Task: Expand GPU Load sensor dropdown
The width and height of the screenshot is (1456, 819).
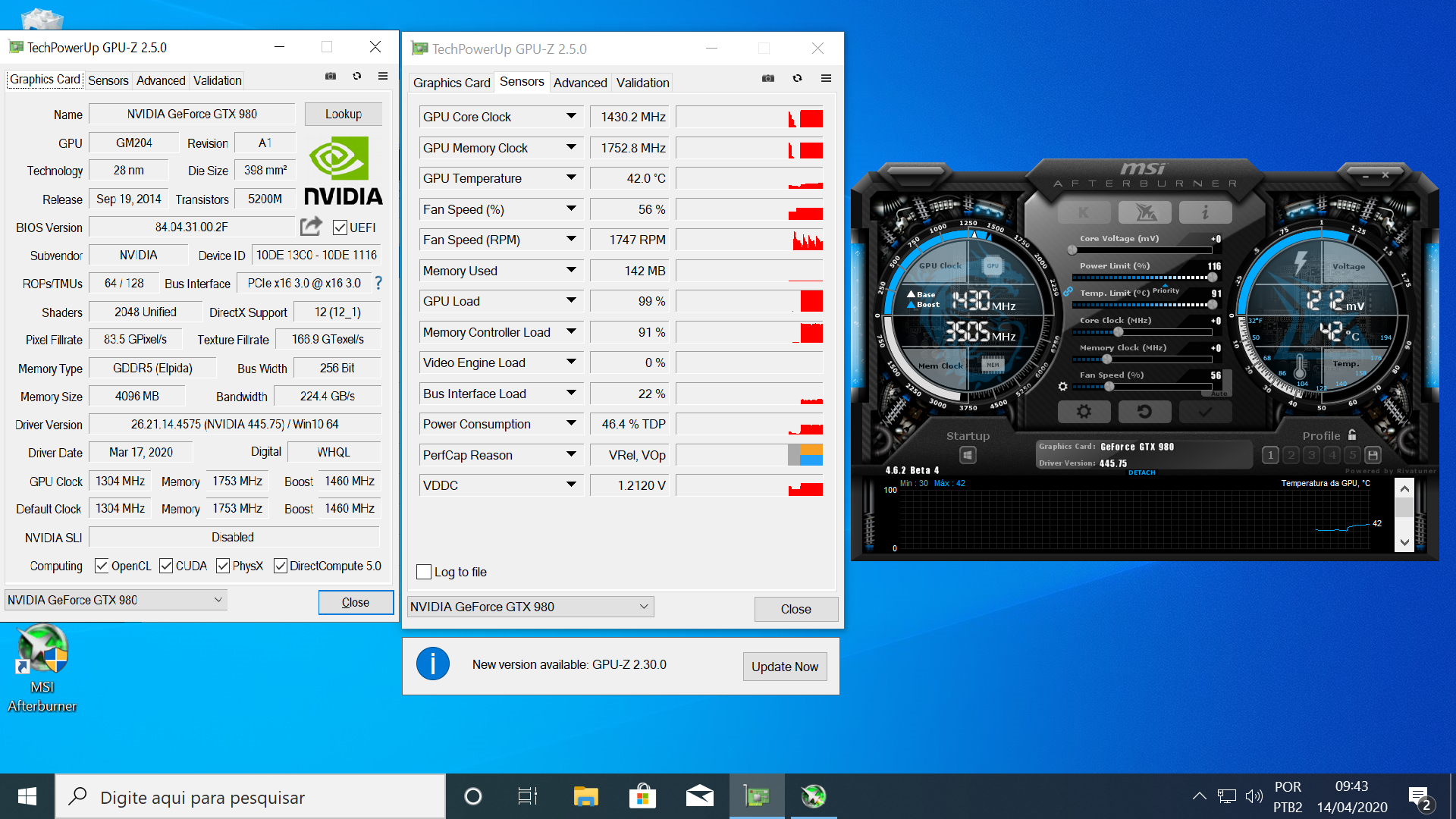Action: 571,300
